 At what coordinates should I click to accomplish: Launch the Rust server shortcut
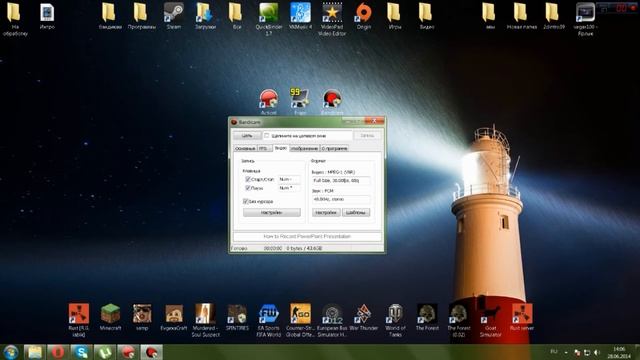tap(522, 317)
